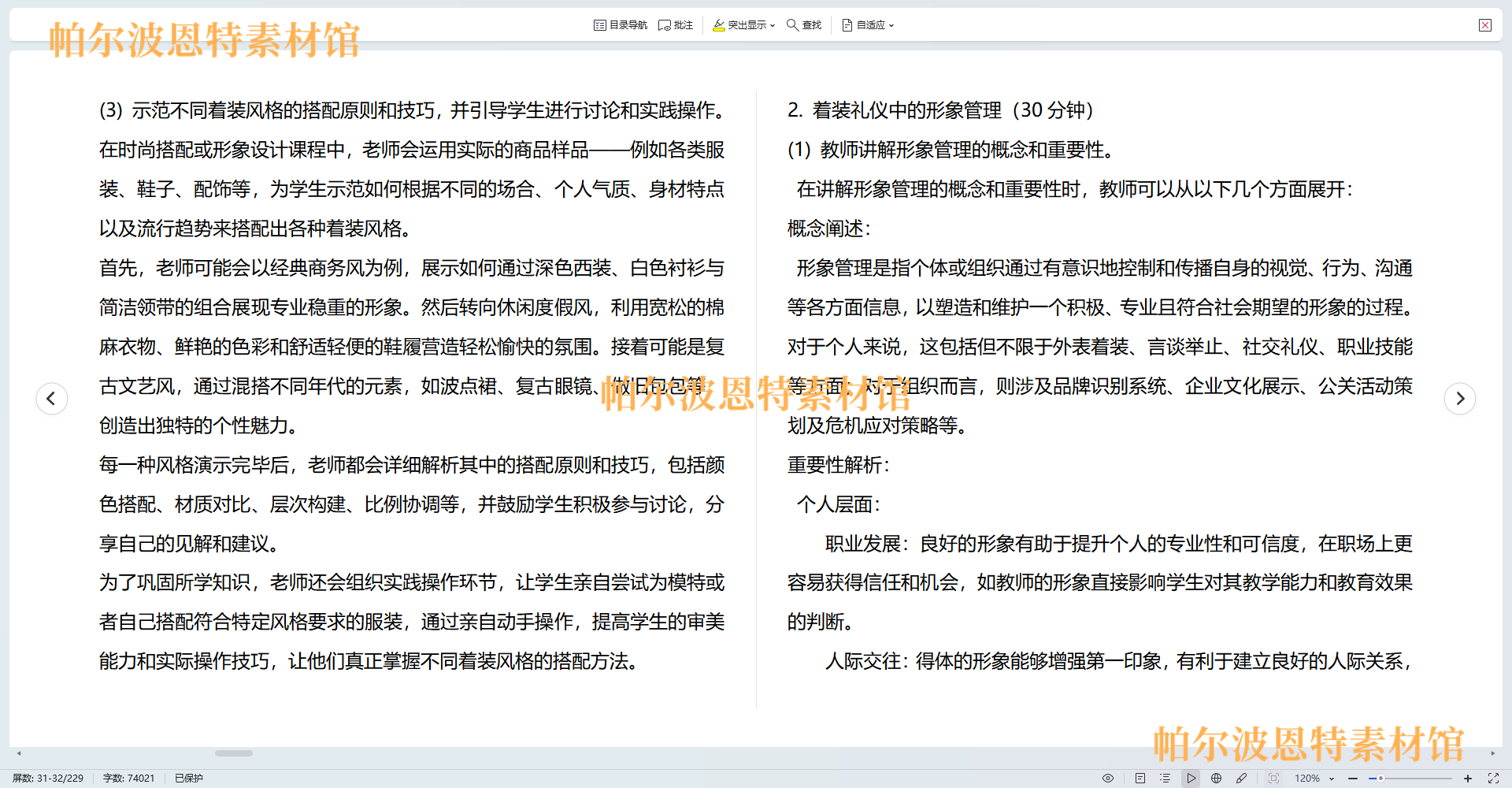
Task: Switch to outline view icon
Action: [1165, 778]
